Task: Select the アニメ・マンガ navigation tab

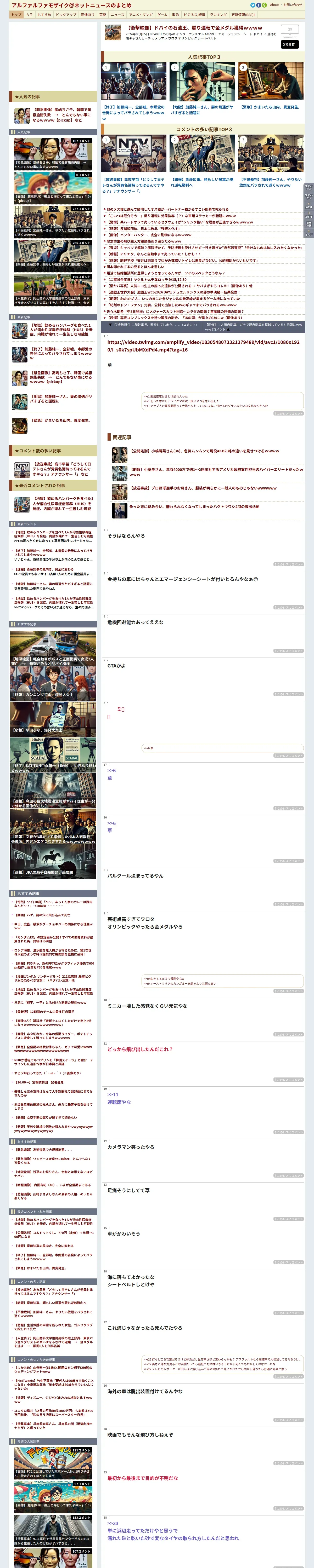Action: pyautogui.click(x=141, y=15)
